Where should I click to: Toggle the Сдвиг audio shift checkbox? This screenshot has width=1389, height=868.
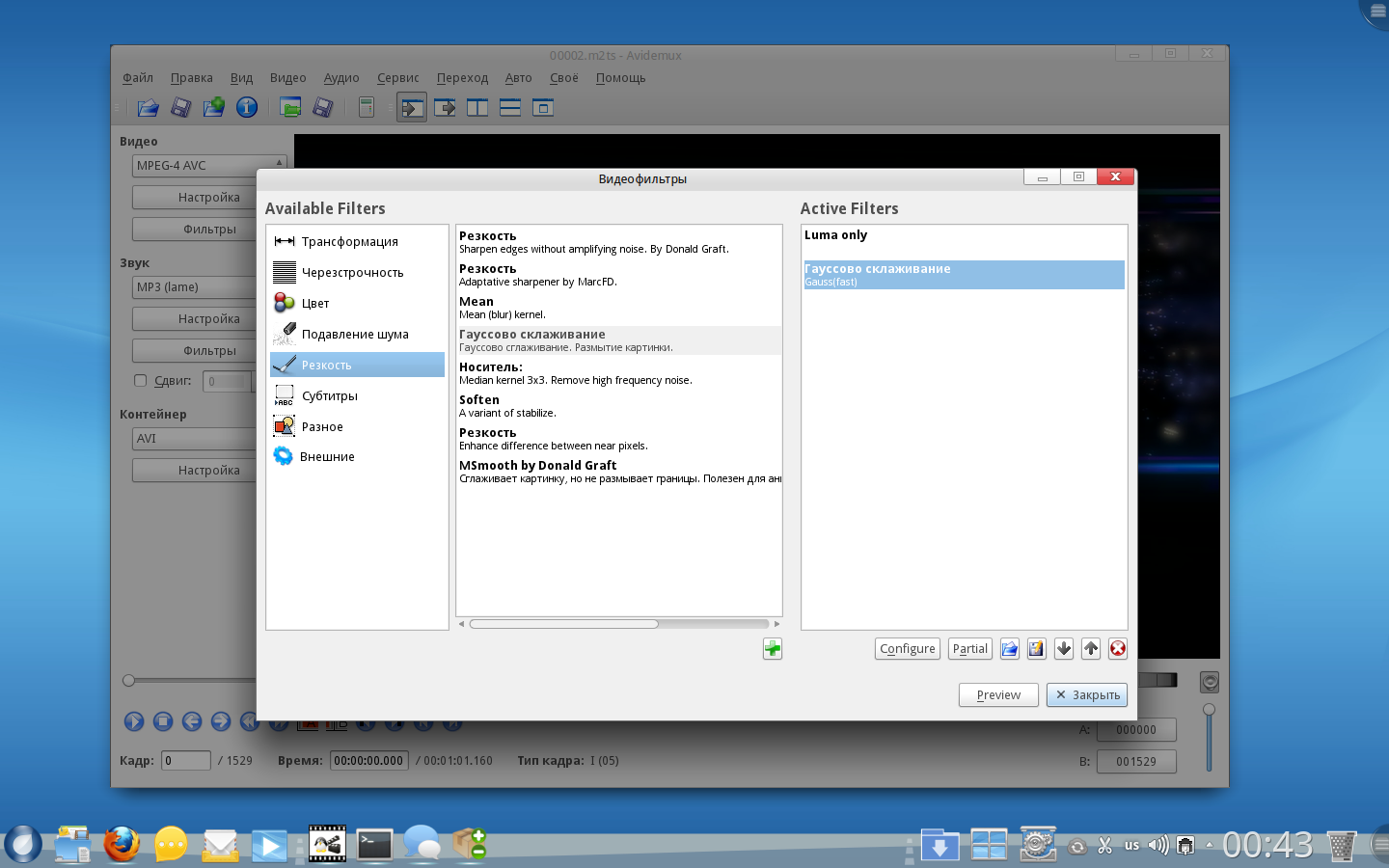point(141,381)
